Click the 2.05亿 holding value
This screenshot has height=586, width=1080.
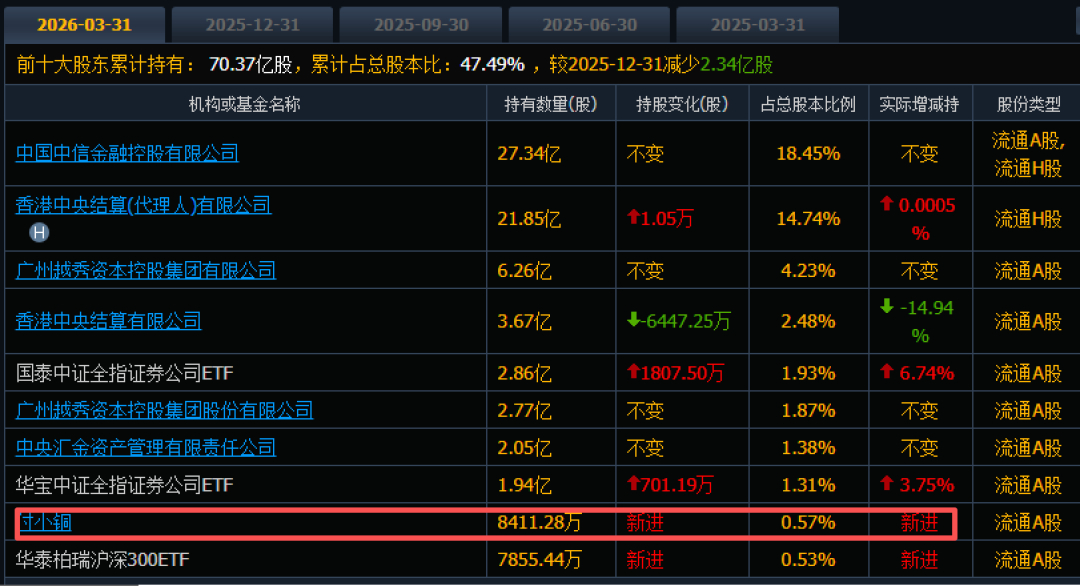tap(524, 448)
